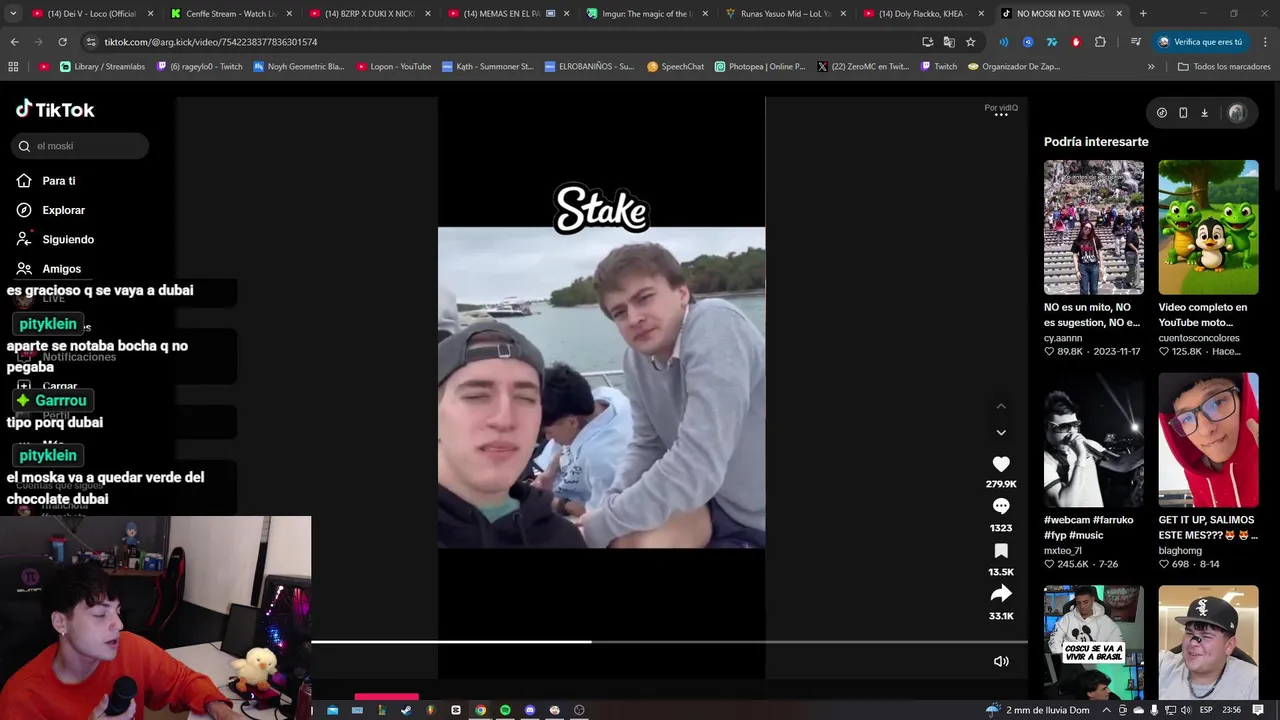Screen dimensions: 1280x720
Task: Open the Chrome three-dot menu
Action: point(1265,42)
